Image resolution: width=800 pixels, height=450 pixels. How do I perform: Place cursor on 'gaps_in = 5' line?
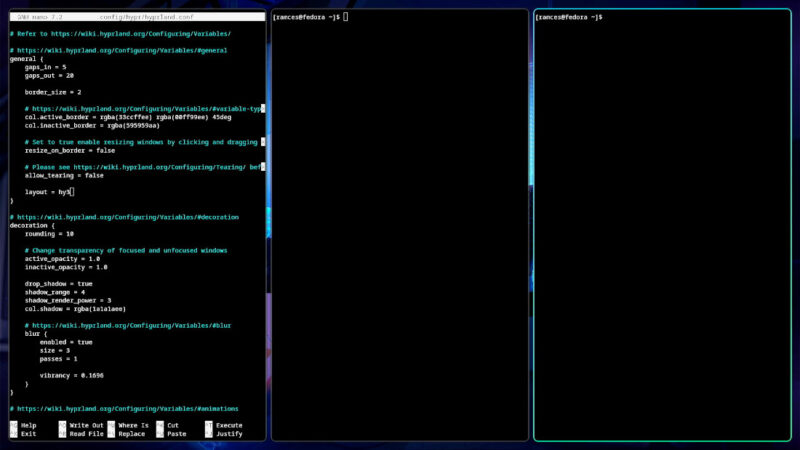(45, 67)
